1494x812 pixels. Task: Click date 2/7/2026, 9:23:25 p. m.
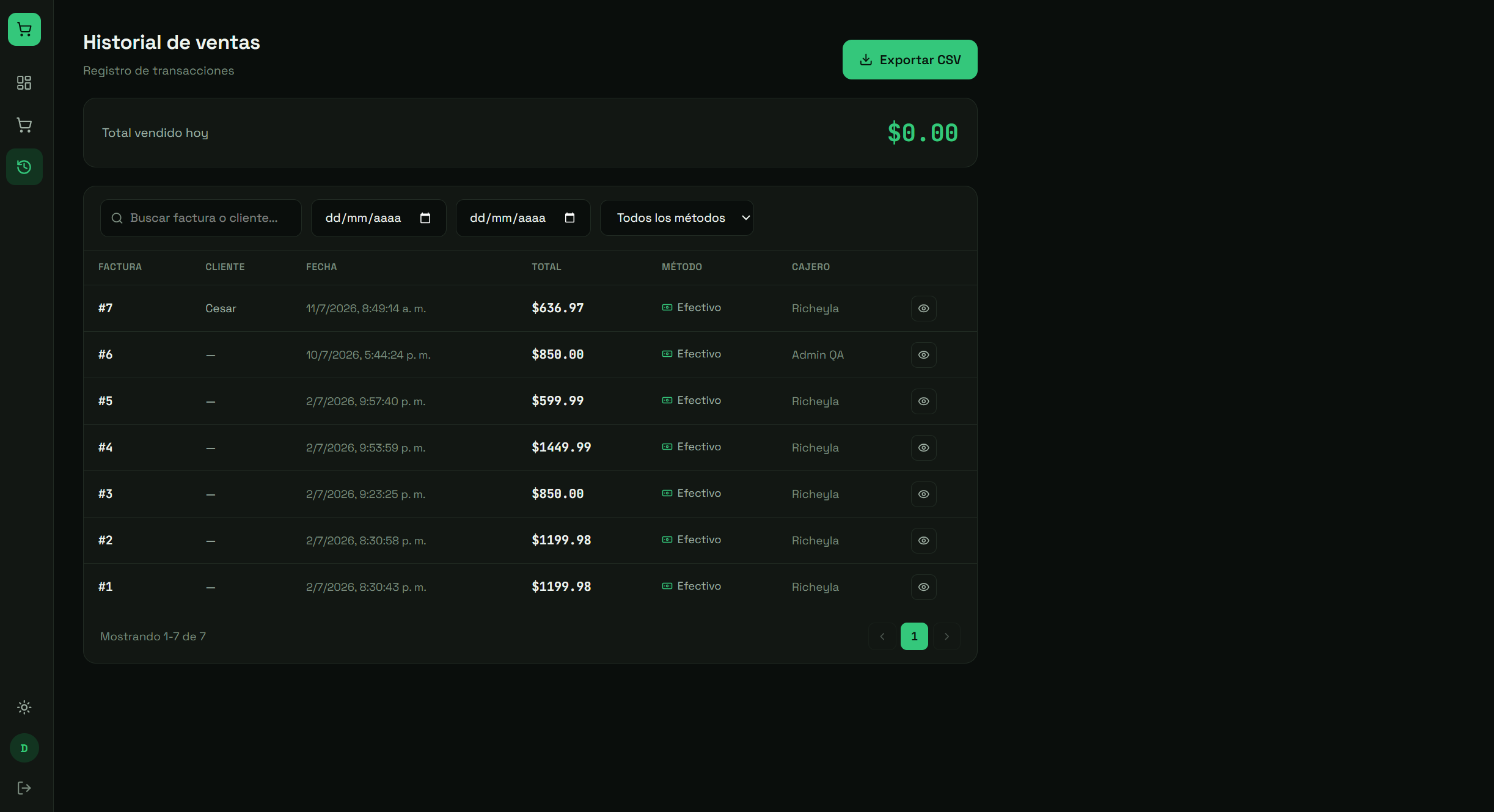[366, 494]
